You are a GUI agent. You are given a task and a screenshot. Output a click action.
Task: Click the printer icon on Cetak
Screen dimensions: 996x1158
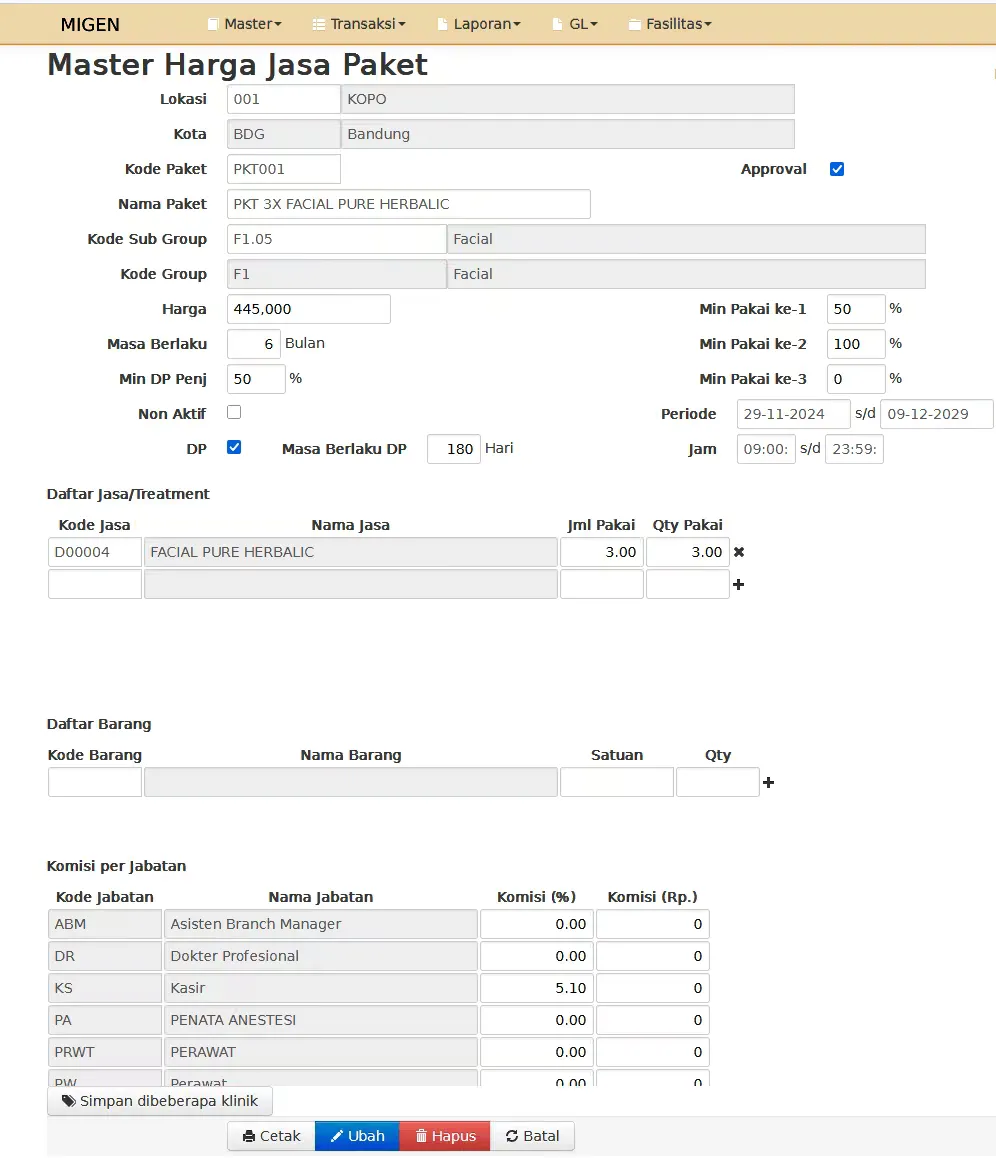(x=249, y=1137)
